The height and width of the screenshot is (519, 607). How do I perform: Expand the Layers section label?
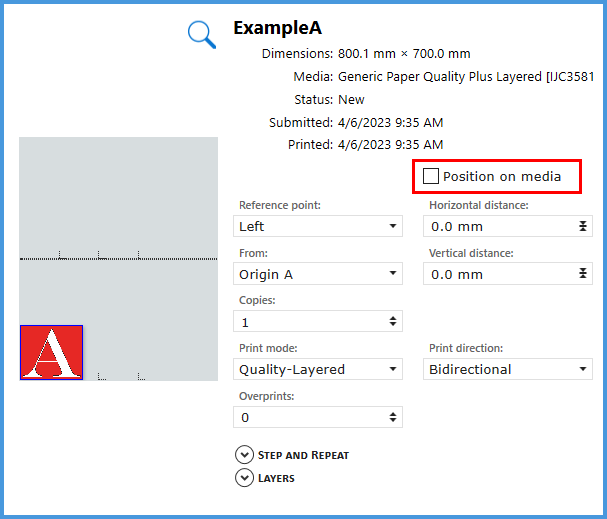(x=276, y=478)
